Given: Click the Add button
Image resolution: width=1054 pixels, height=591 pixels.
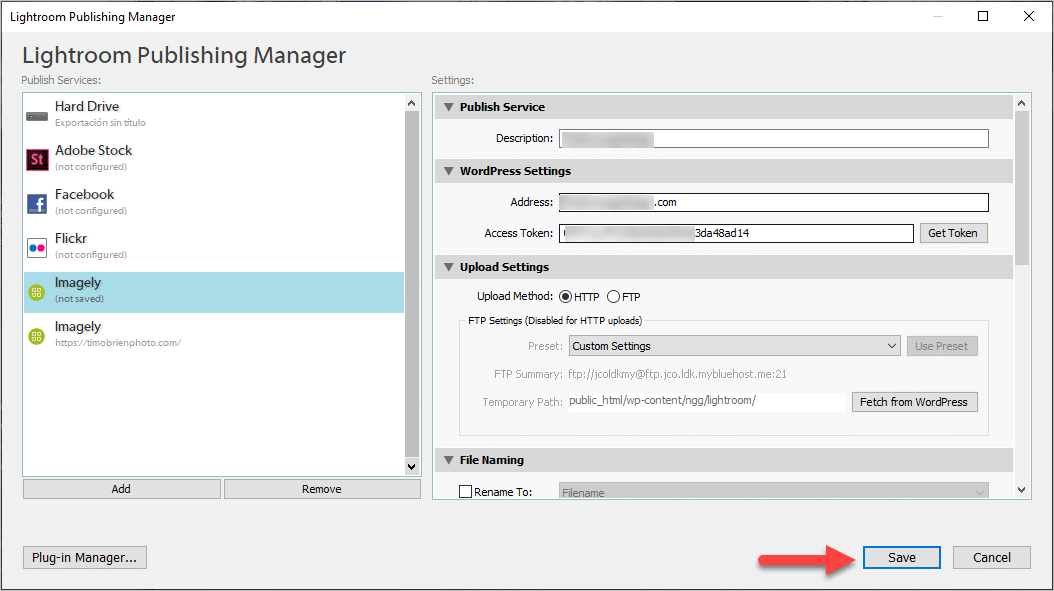Looking at the screenshot, I should (122, 489).
